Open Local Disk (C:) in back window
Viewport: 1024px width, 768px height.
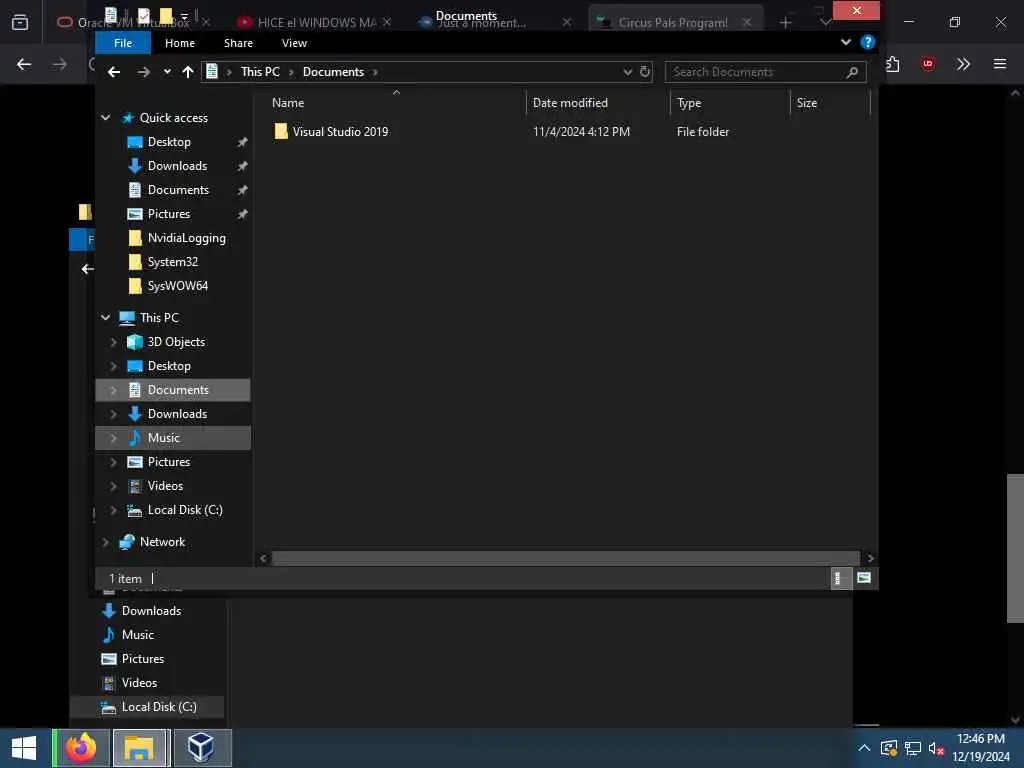tap(159, 707)
